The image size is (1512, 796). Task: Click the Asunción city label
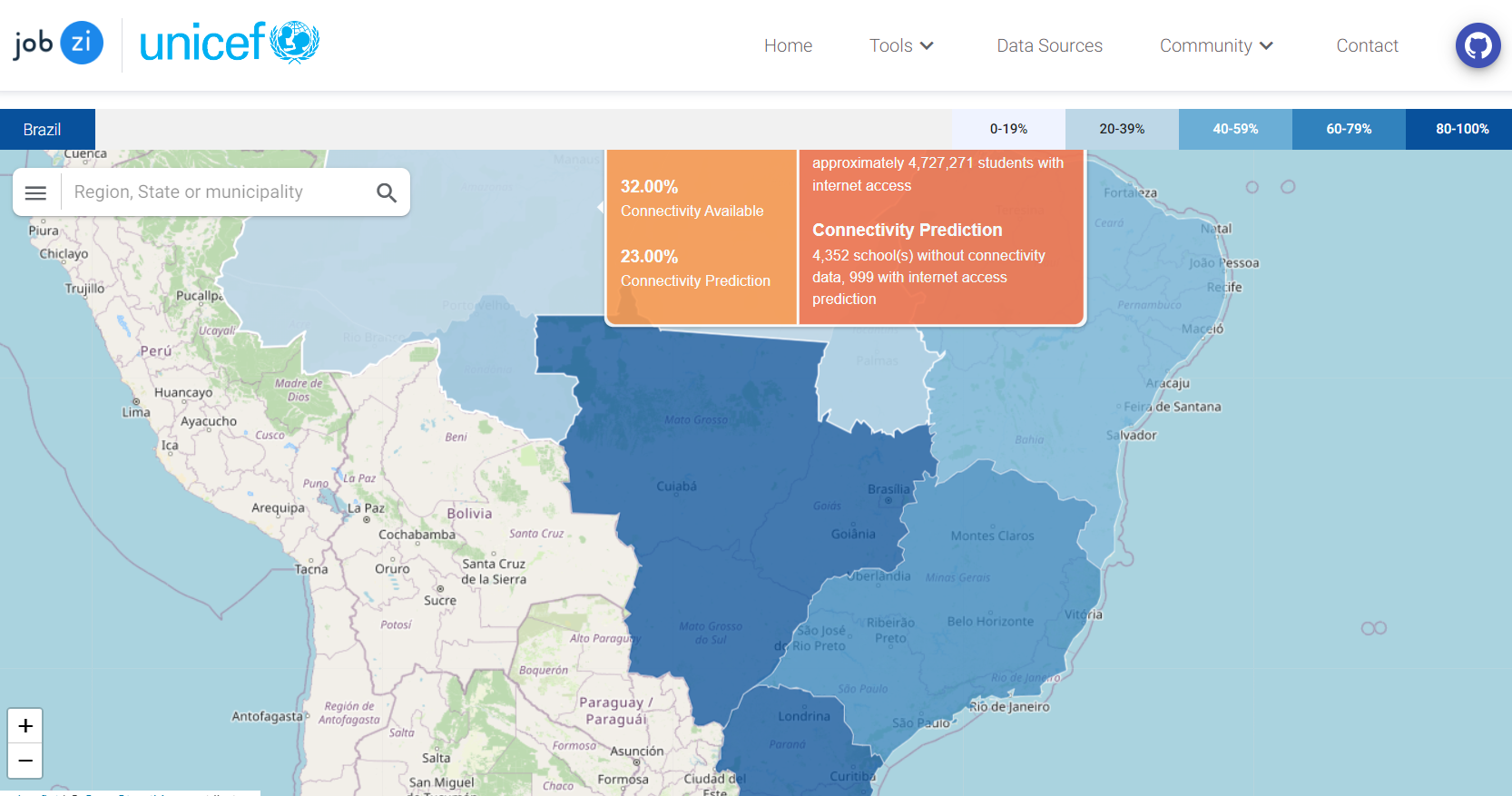(x=637, y=752)
